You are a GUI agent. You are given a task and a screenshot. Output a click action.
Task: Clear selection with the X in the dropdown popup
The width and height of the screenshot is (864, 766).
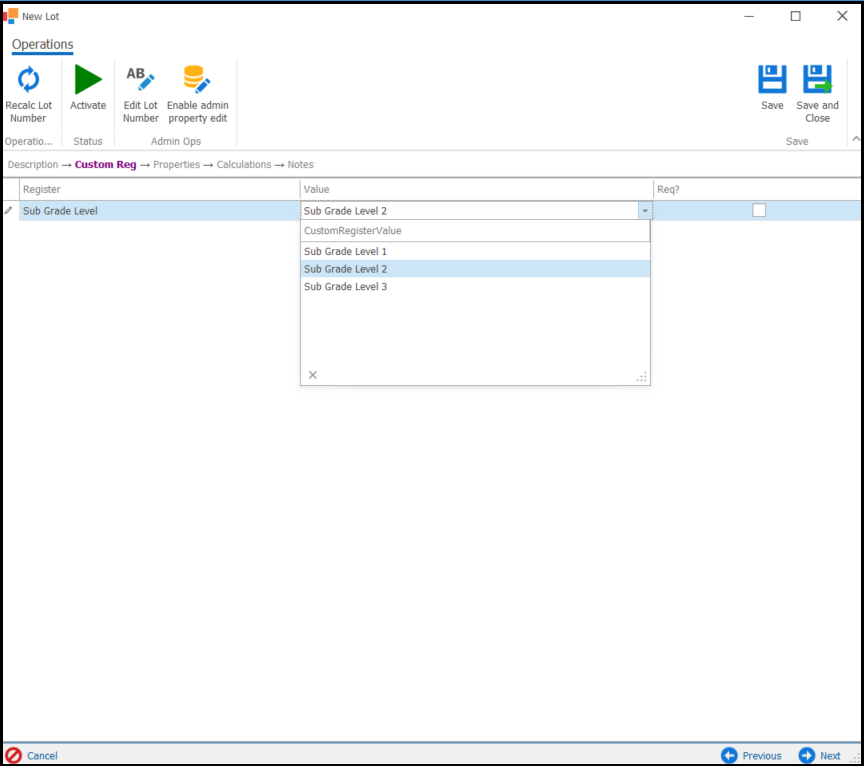coord(312,375)
